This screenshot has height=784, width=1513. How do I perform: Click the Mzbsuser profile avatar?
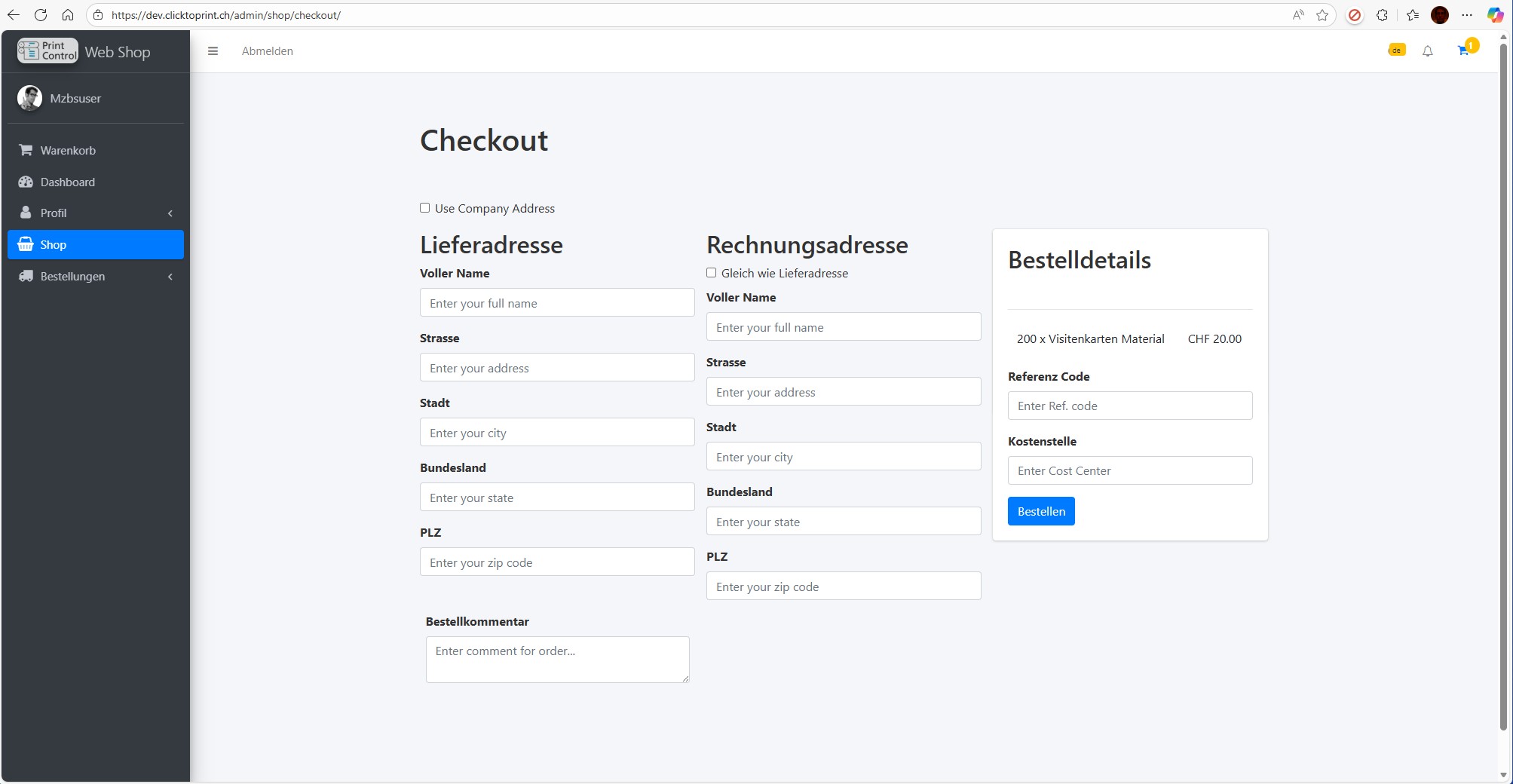(x=30, y=98)
